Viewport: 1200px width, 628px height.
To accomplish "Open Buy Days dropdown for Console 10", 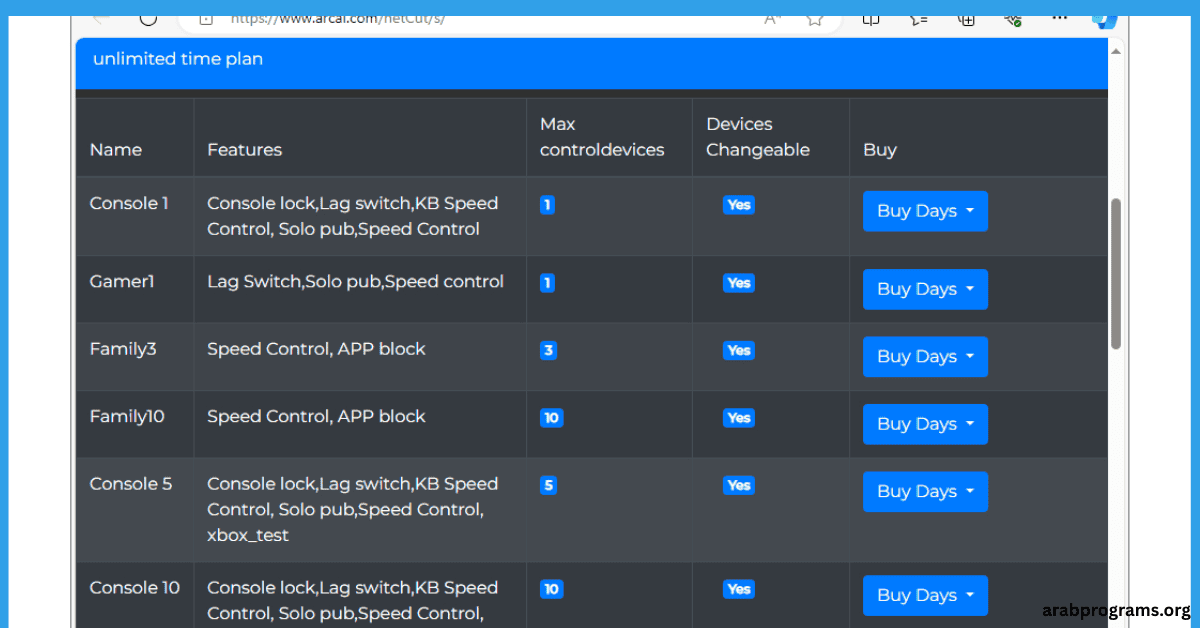I will click(925, 595).
